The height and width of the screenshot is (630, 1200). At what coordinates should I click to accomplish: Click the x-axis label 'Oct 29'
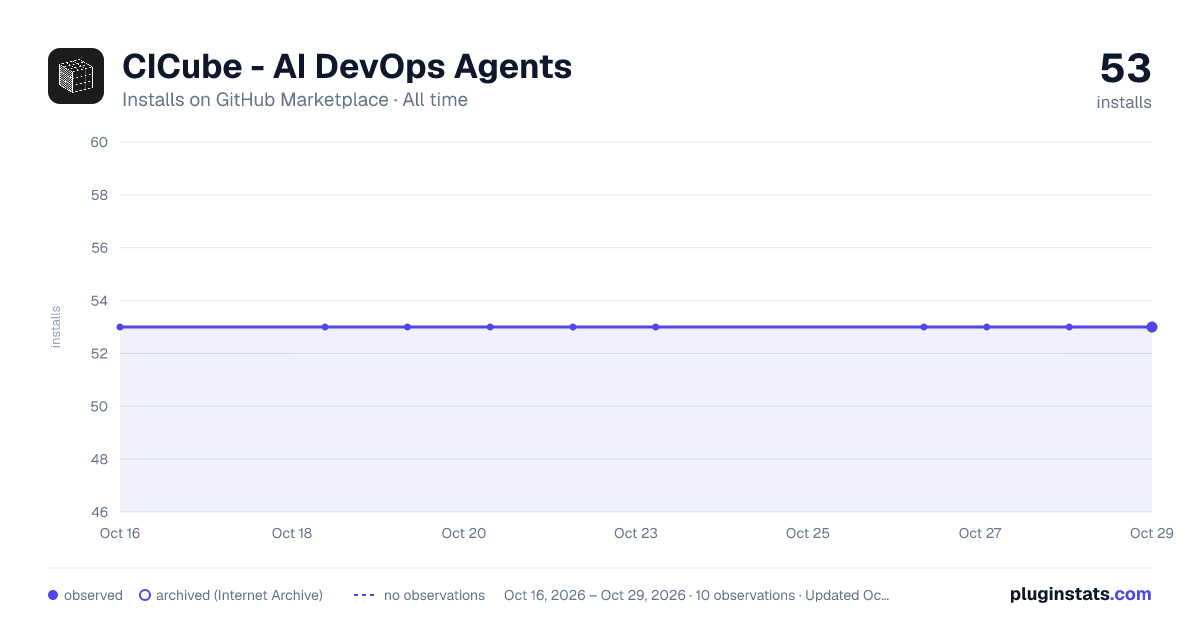(x=1150, y=533)
